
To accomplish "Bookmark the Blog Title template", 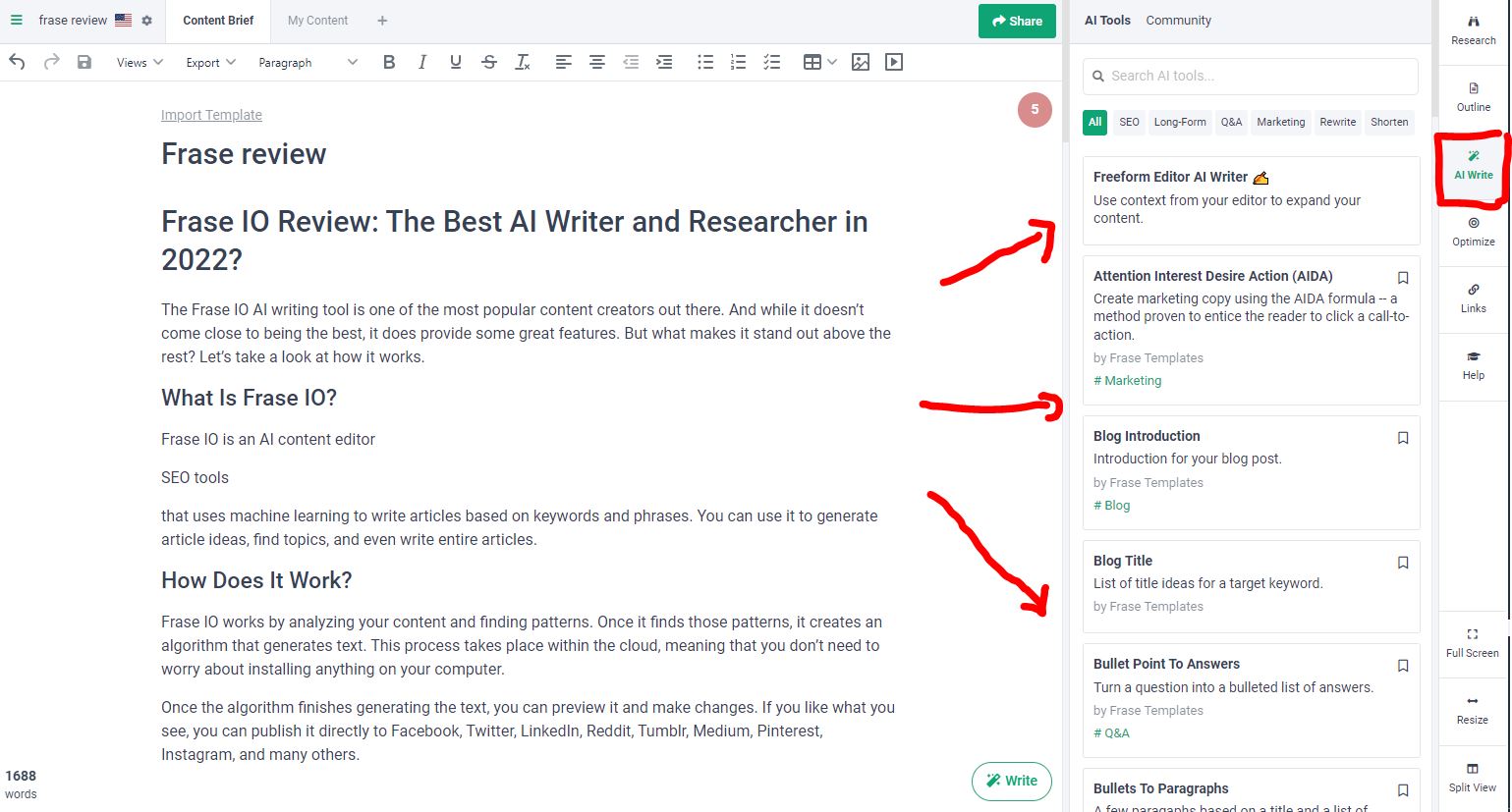I will [x=1403, y=563].
